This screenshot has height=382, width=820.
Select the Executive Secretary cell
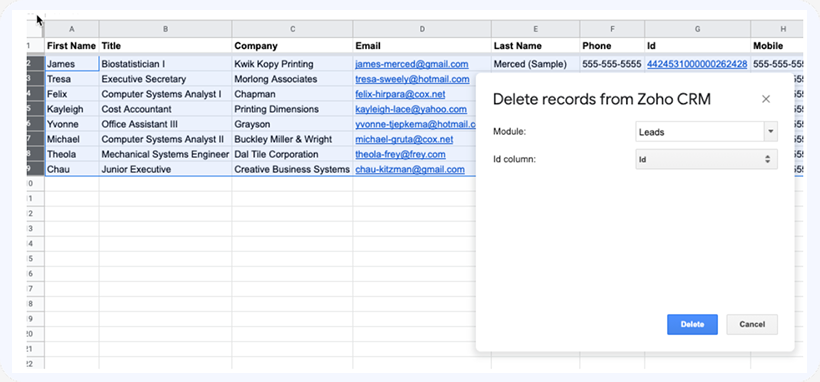(x=165, y=80)
